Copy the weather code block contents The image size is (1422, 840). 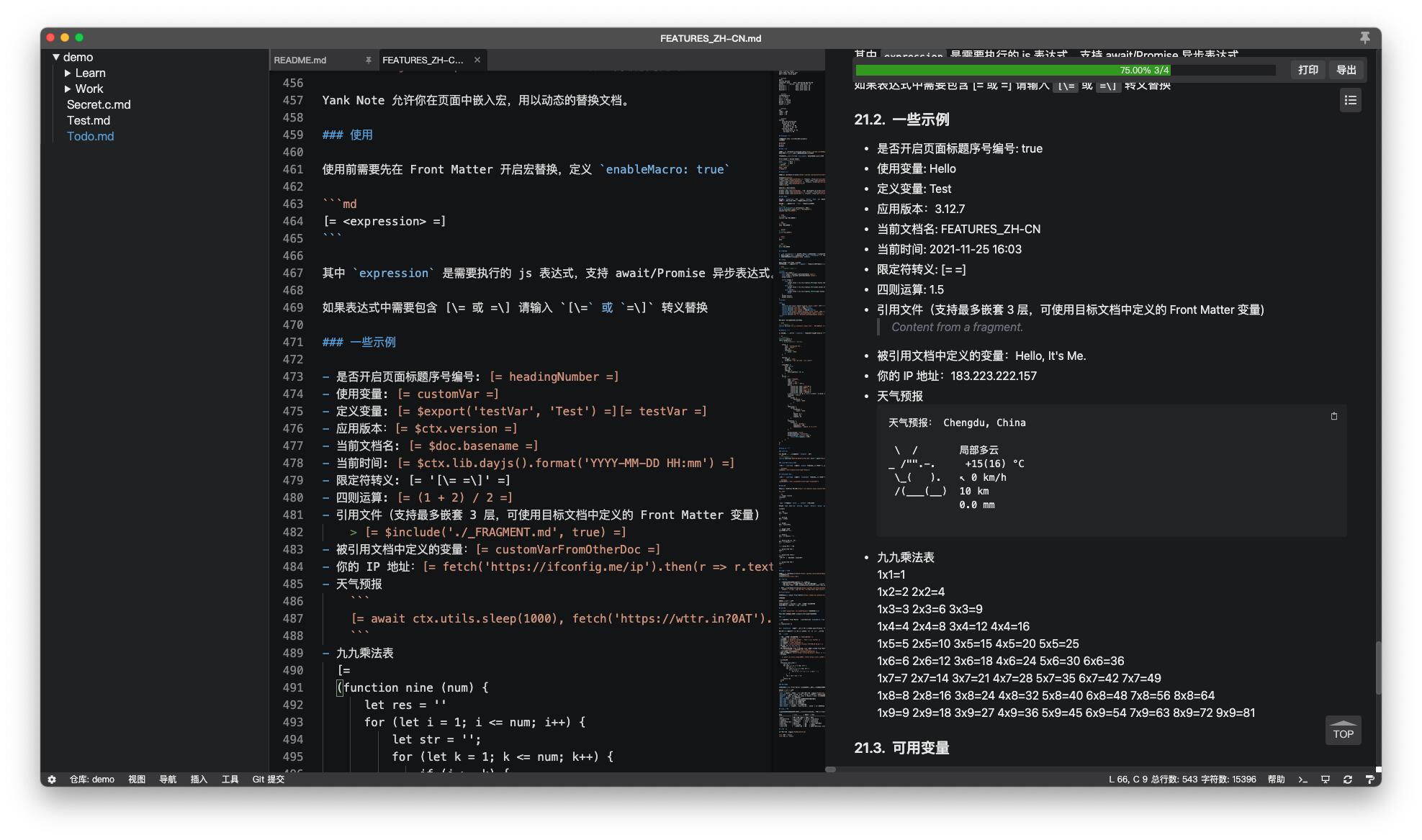click(1333, 416)
